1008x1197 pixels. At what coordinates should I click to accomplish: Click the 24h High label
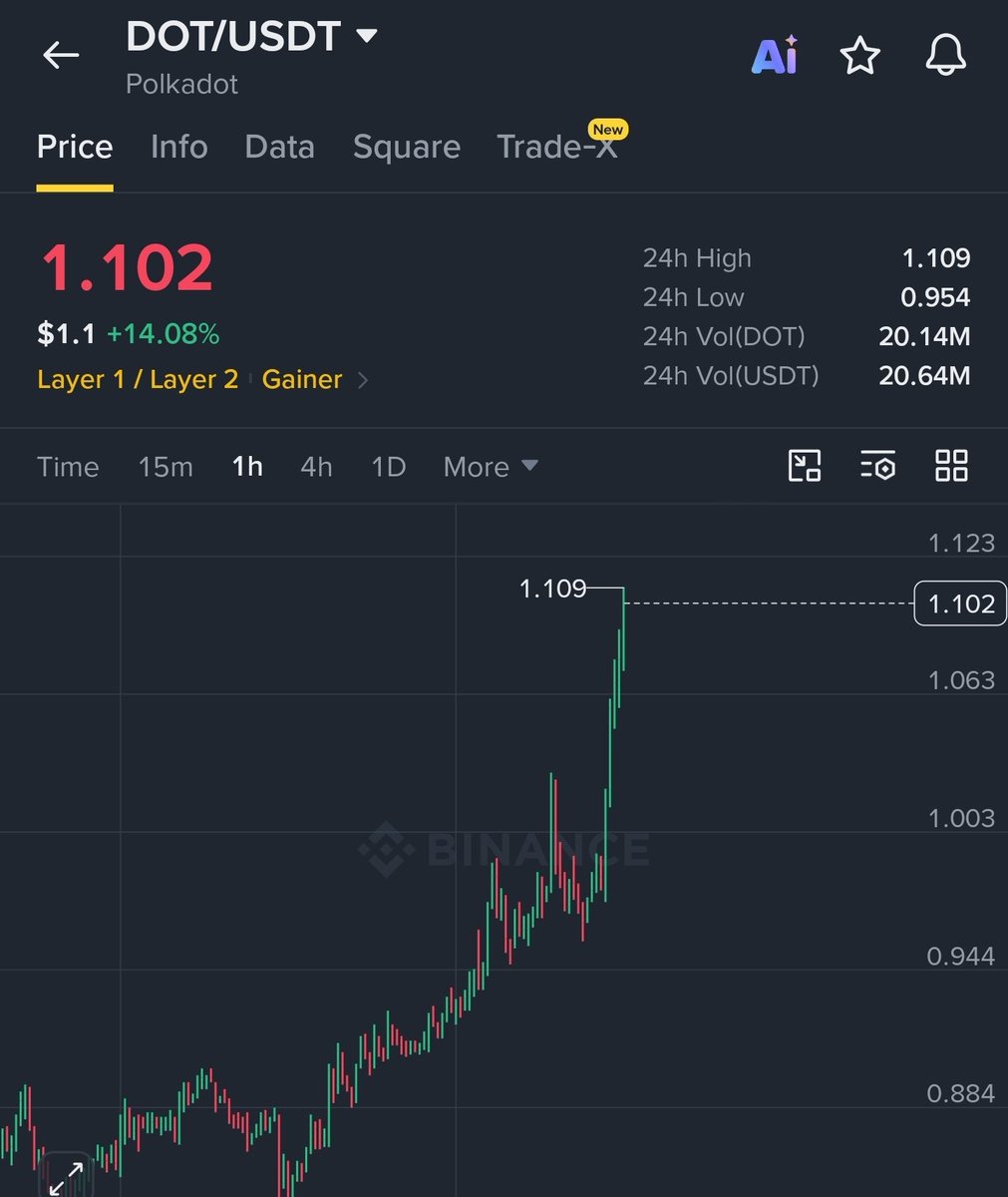coord(697,258)
